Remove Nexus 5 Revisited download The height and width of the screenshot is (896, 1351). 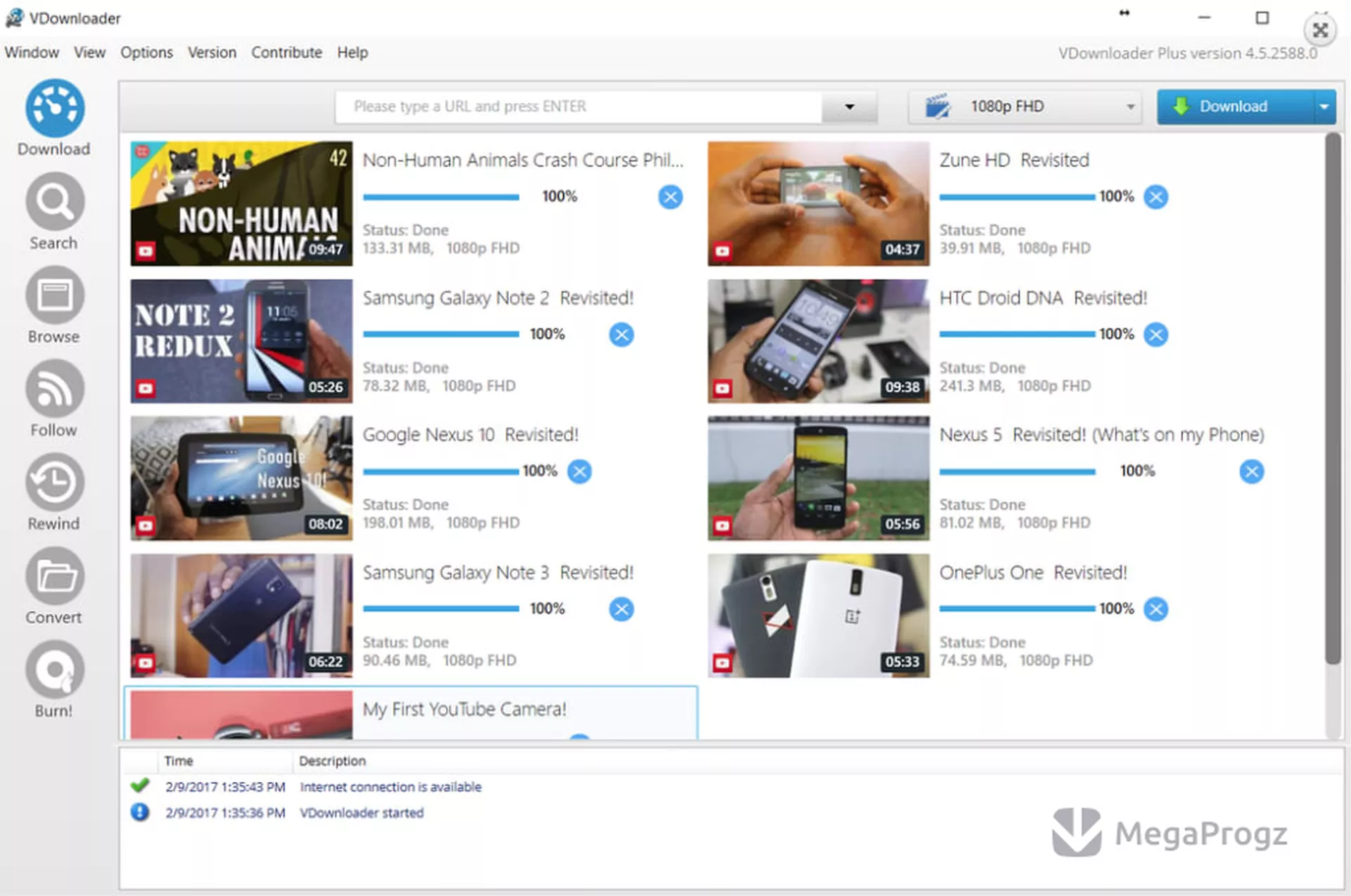1251,471
